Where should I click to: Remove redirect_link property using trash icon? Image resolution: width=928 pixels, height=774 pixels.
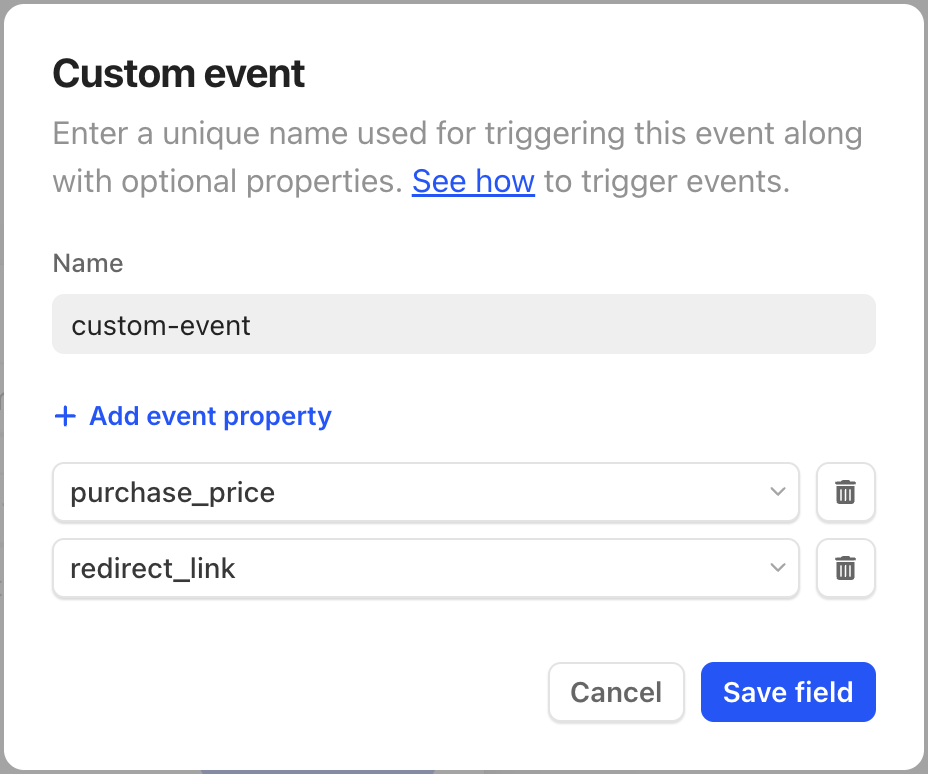(x=845, y=568)
